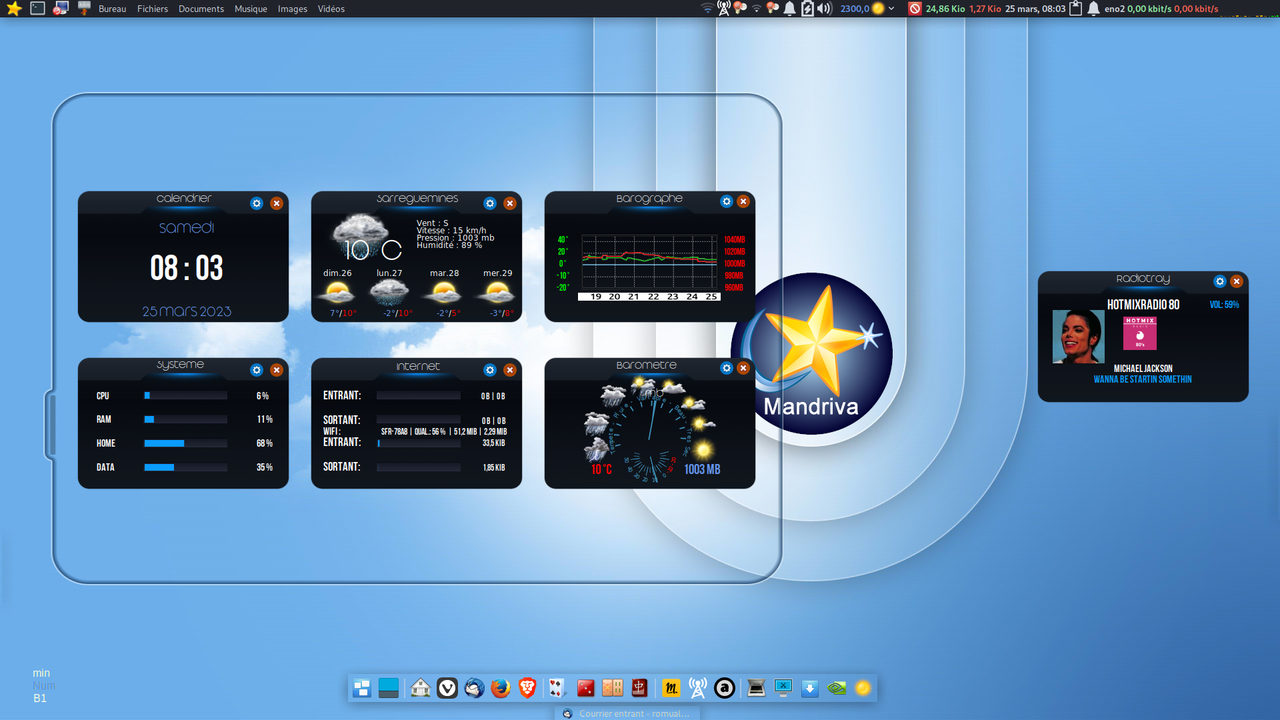1280x720 pixels.
Task: Open the Mandriva star application menu
Action: (x=13, y=8)
